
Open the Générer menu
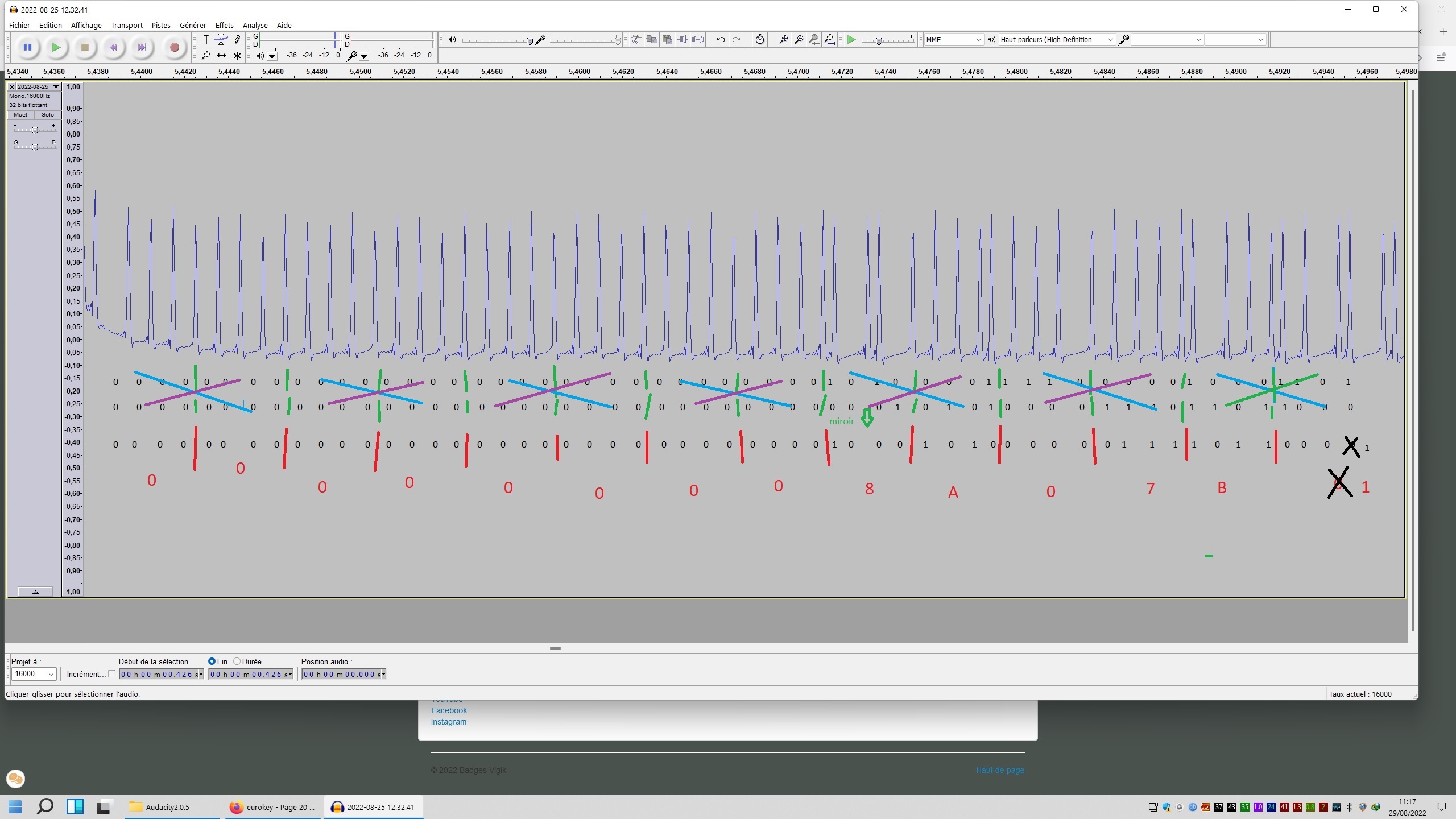point(193,25)
